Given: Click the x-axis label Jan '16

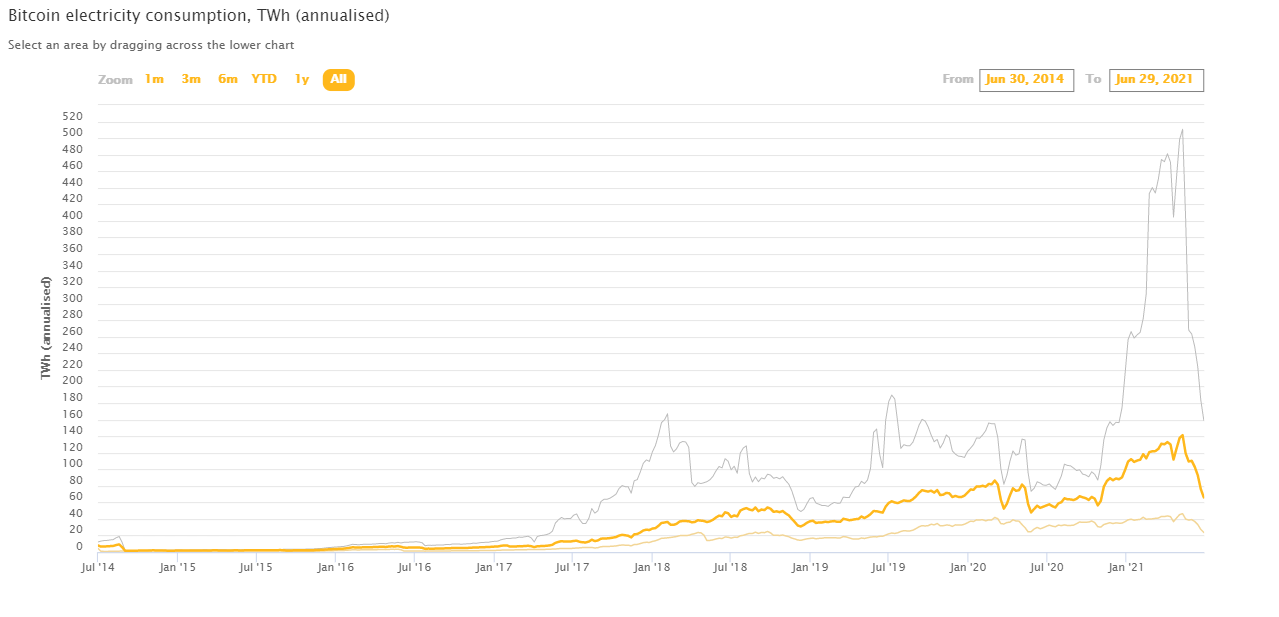Looking at the screenshot, I should click(336, 567).
